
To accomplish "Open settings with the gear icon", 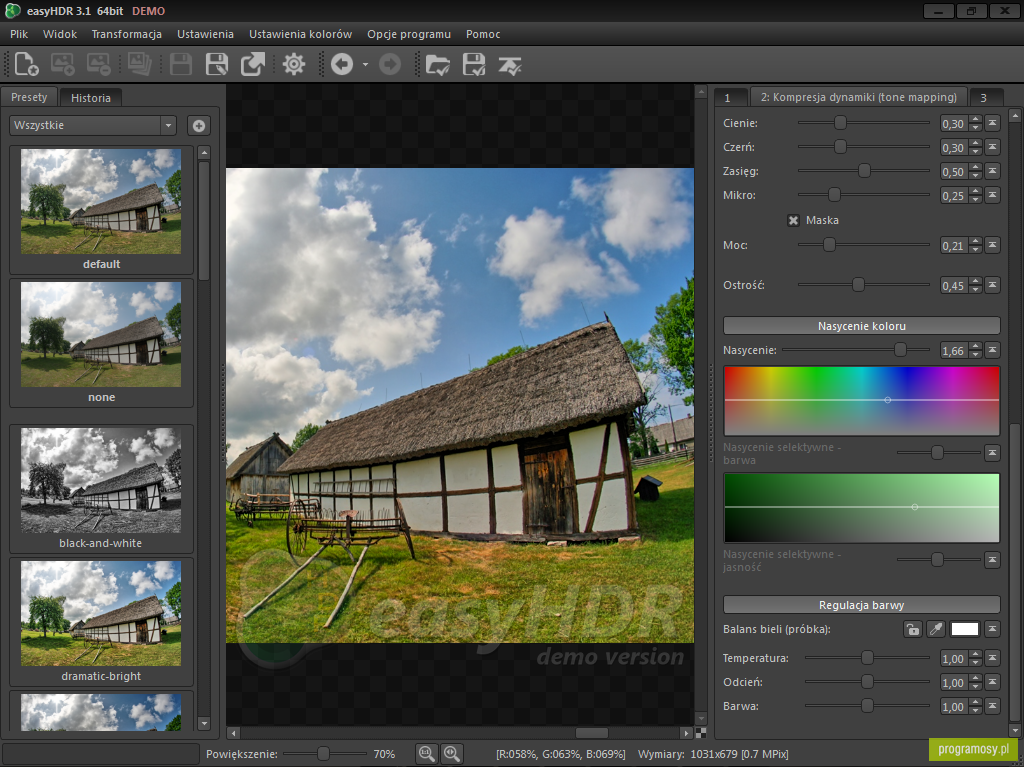I will click(294, 64).
